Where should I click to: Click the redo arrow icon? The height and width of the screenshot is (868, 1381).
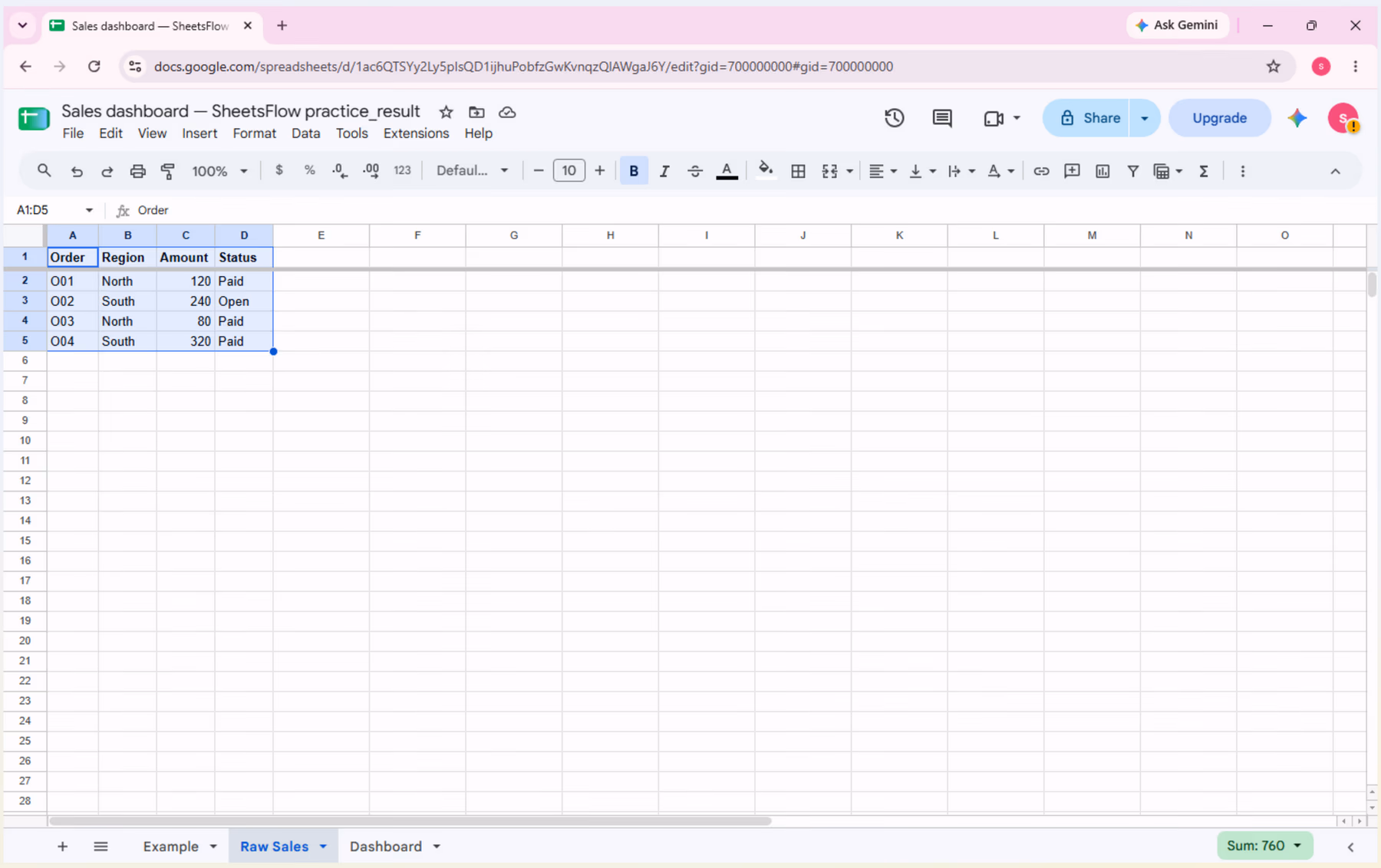tap(107, 171)
